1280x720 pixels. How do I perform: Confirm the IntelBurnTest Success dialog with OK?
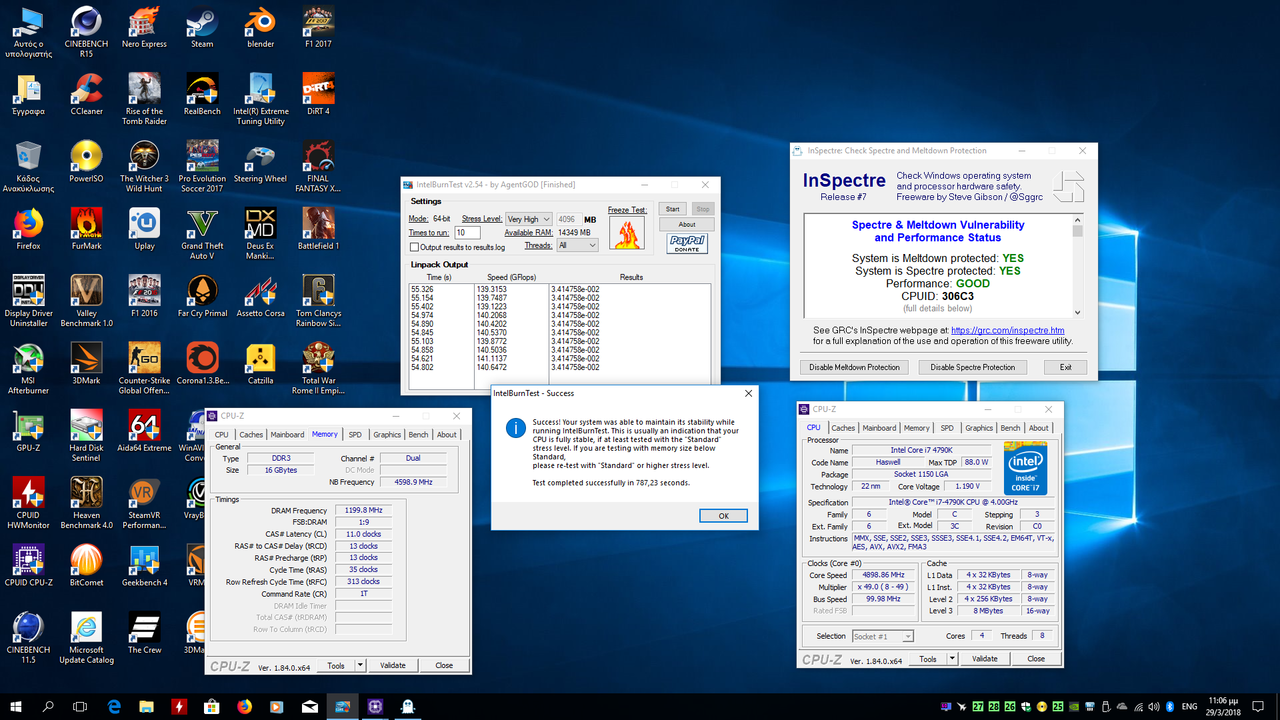click(723, 516)
